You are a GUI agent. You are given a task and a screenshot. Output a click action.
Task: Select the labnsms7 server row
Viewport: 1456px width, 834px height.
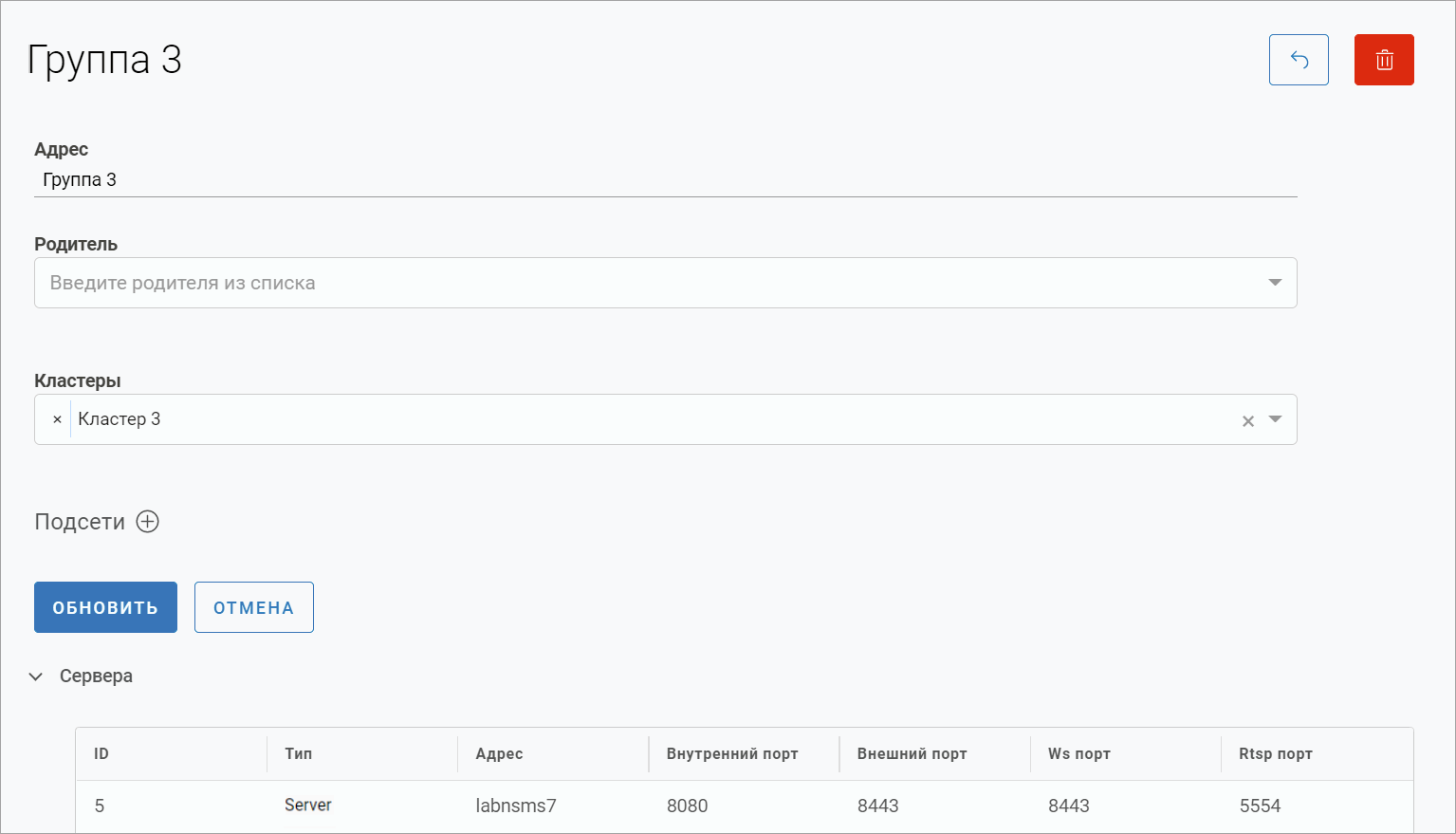pos(516,806)
